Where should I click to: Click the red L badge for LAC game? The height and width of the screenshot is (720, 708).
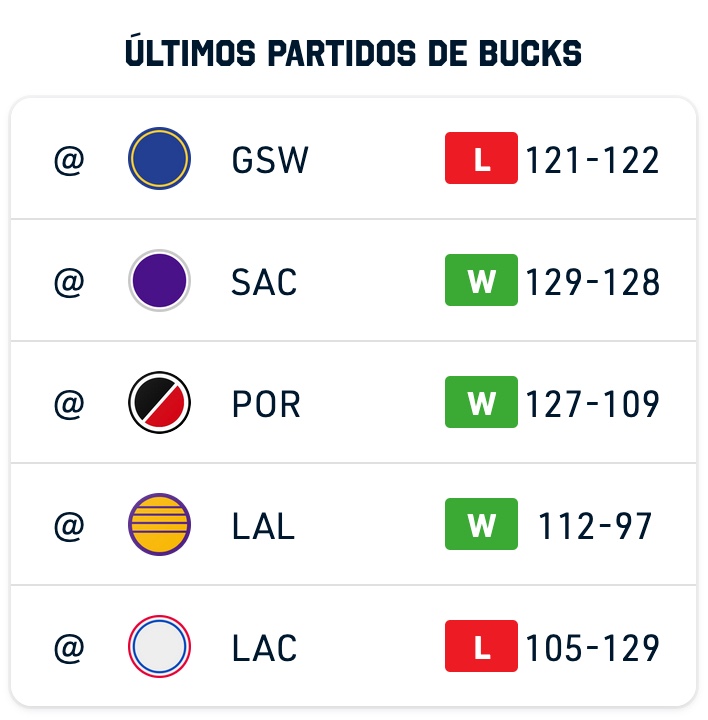481,646
